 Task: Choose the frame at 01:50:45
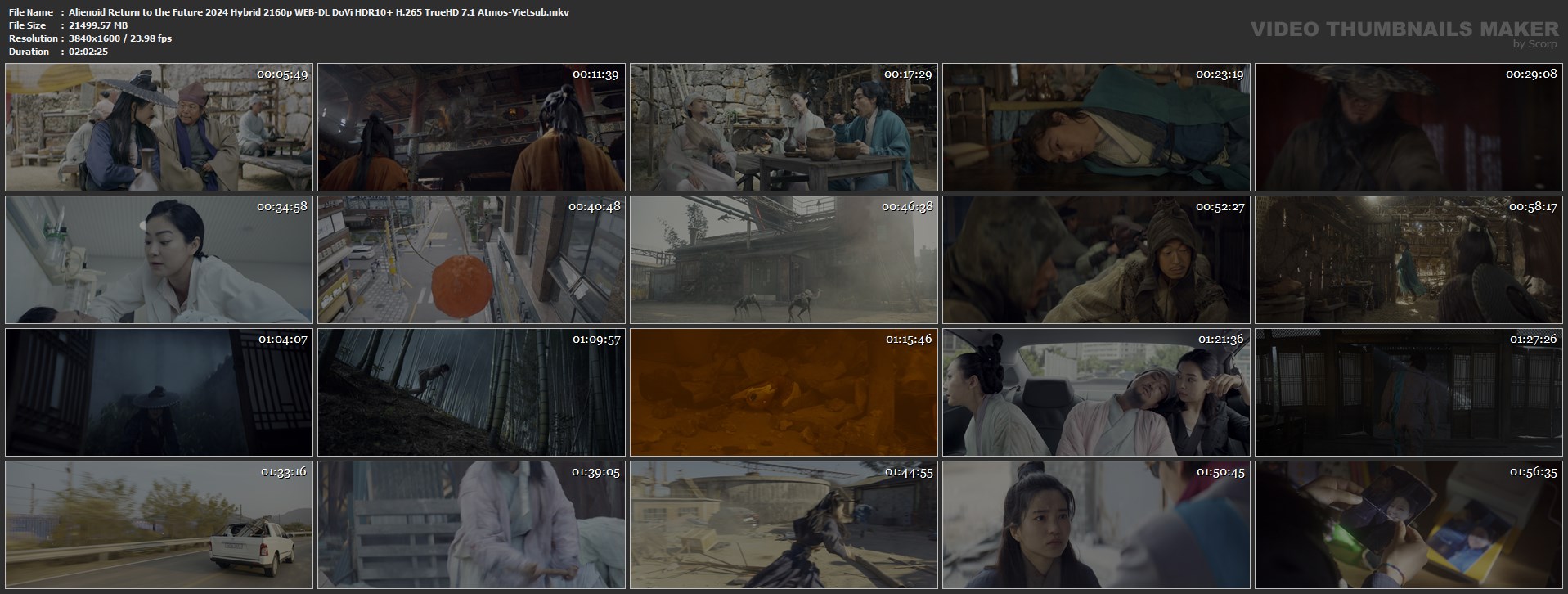pos(1096,525)
